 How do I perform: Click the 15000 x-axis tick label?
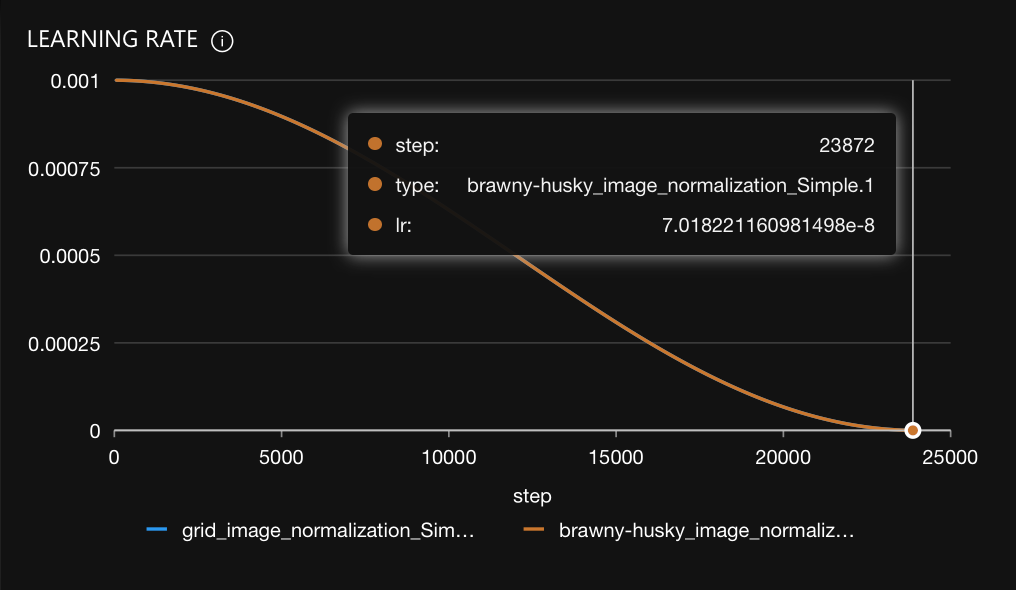pos(616,457)
